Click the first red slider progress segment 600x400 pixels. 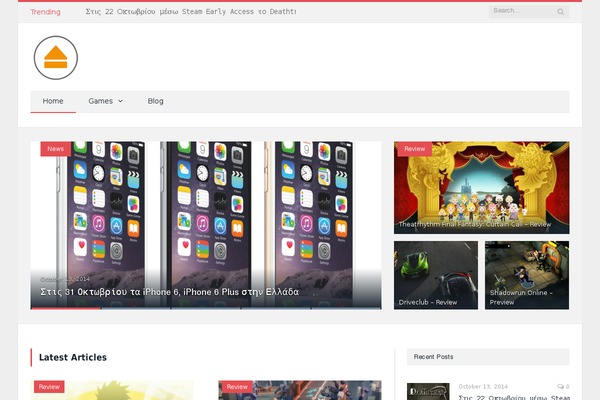click(66, 308)
